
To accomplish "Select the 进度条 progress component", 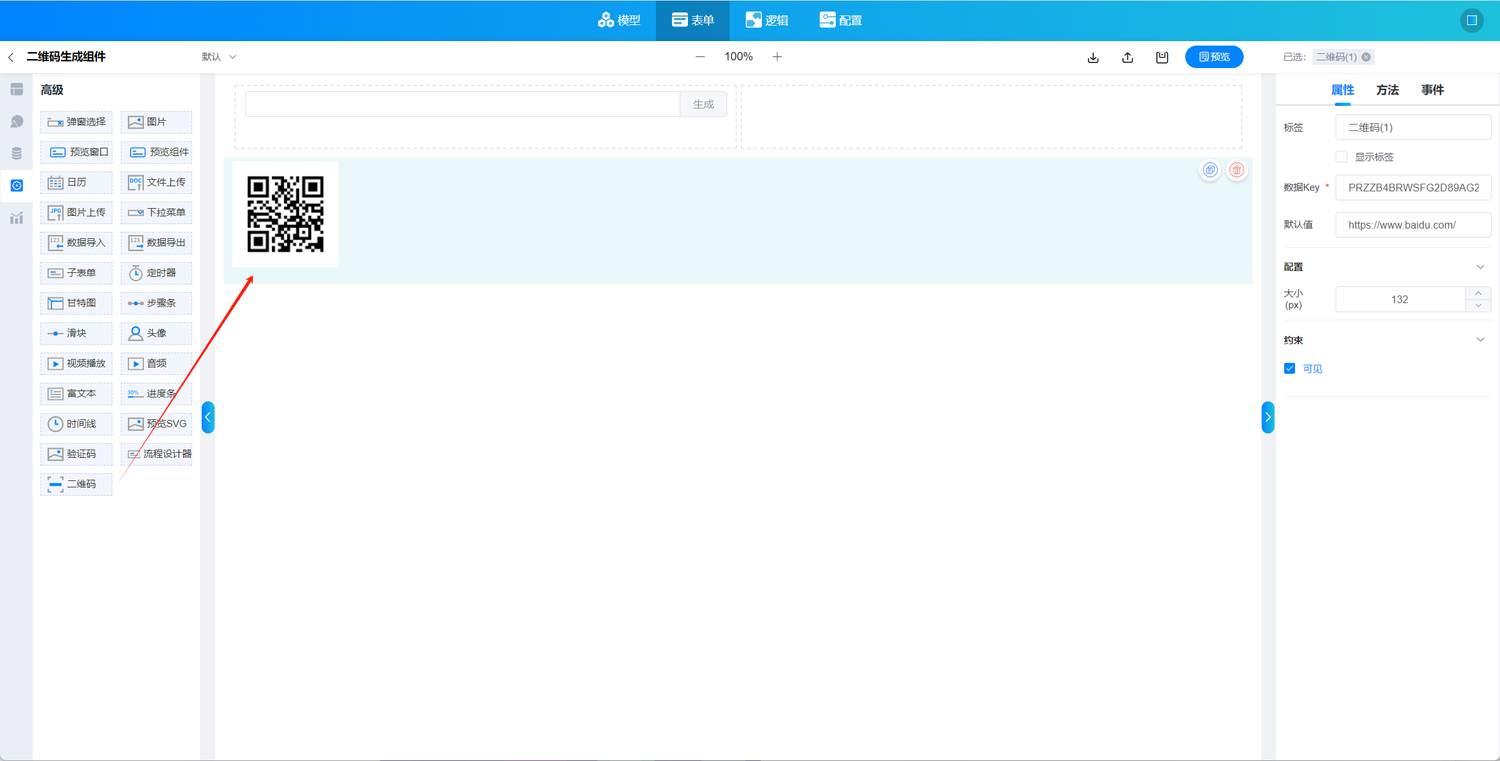I will 156,394.
